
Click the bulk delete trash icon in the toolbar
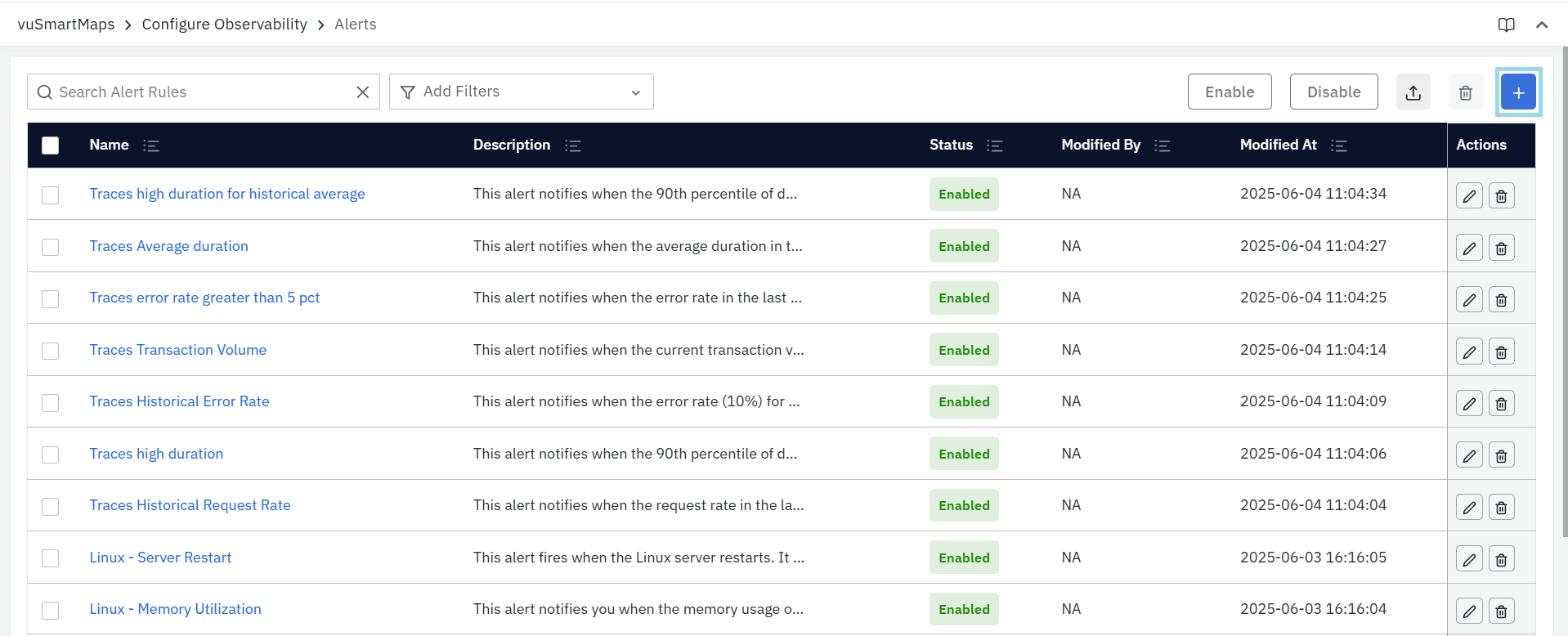(1465, 92)
